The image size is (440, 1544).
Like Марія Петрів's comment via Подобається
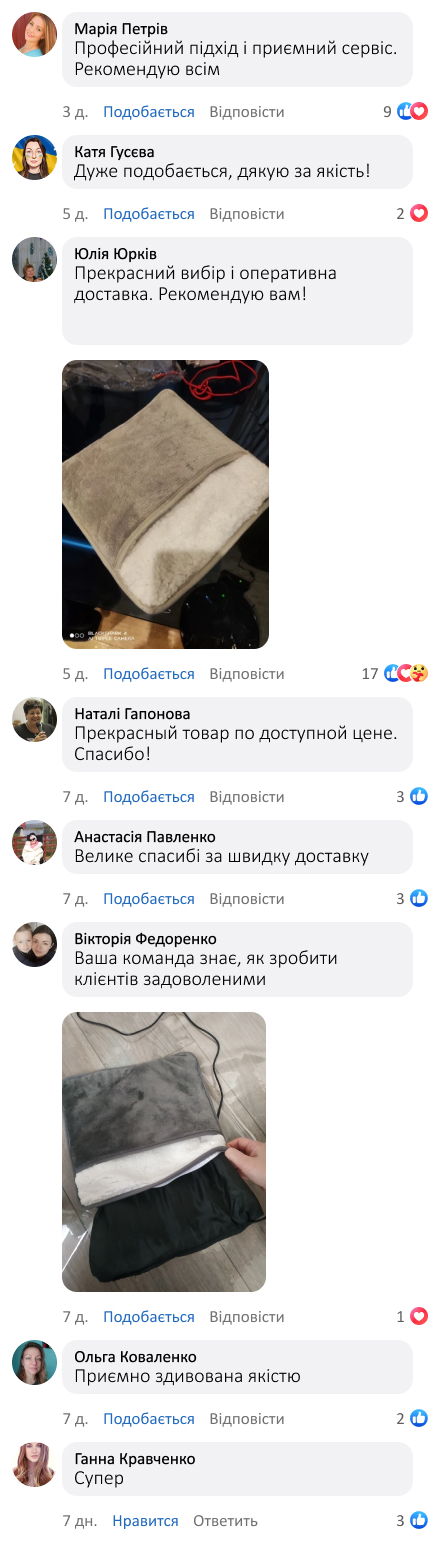(149, 112)
